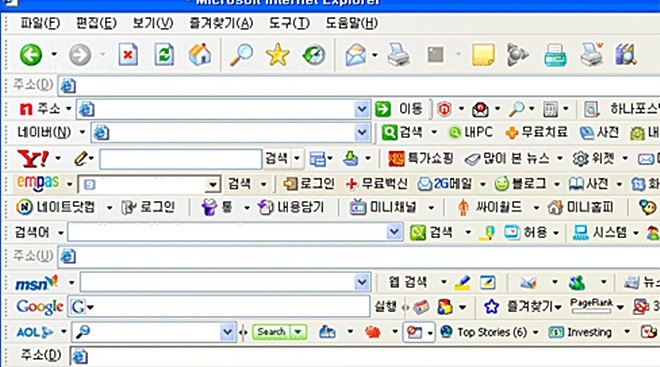Screen dimensions: 660x367
Task: Open the 즐겨찾기(A) menu
Action: tap(221, 23)
